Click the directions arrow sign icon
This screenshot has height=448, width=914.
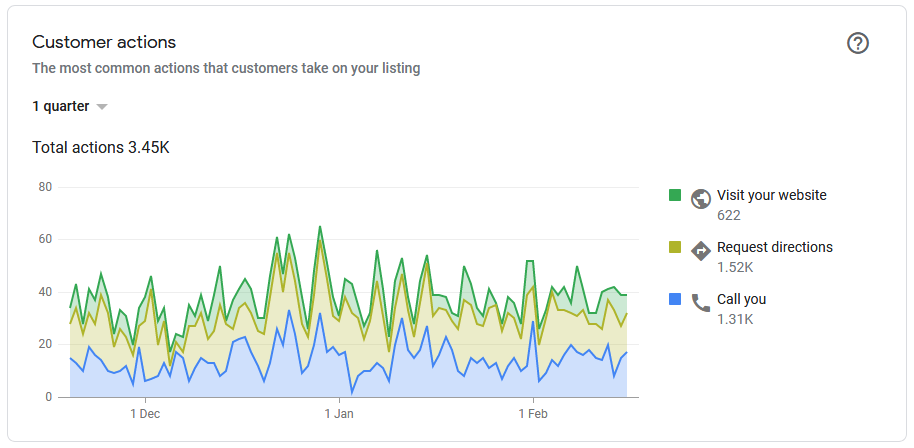[700, 250]
